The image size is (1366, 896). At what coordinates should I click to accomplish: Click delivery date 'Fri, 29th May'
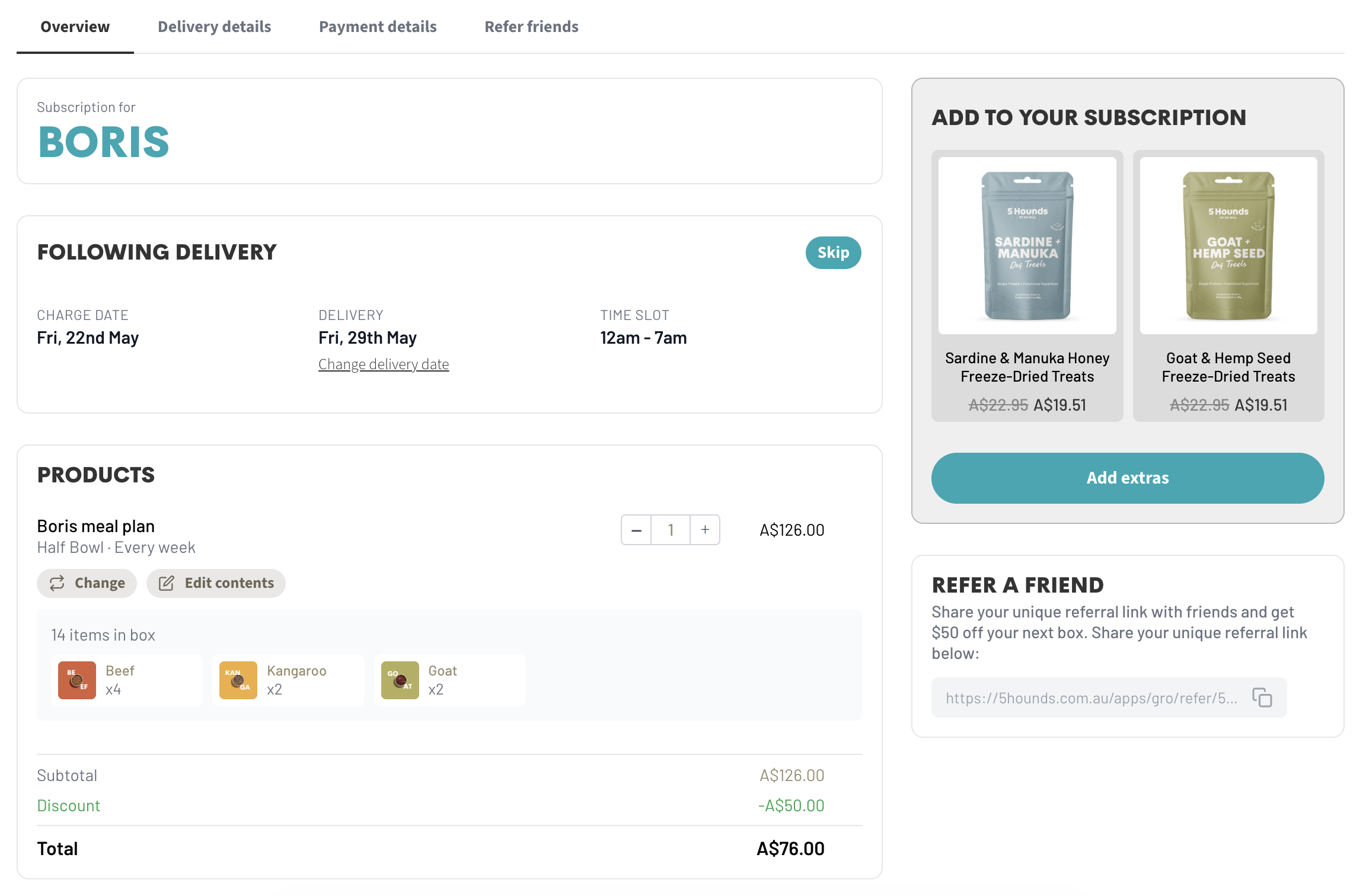coord(368,338)
